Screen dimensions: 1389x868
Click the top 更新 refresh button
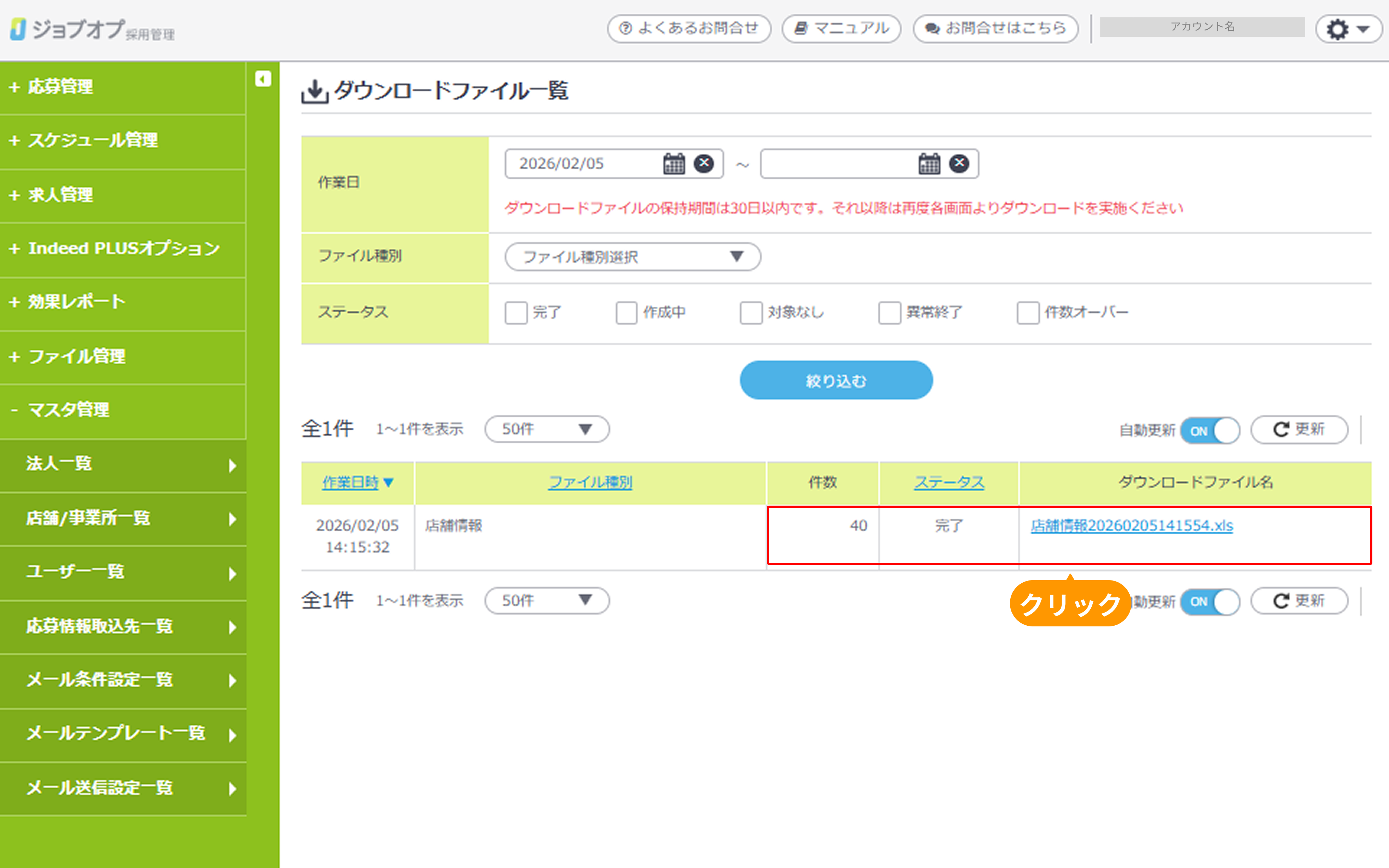pos(1299,429)
